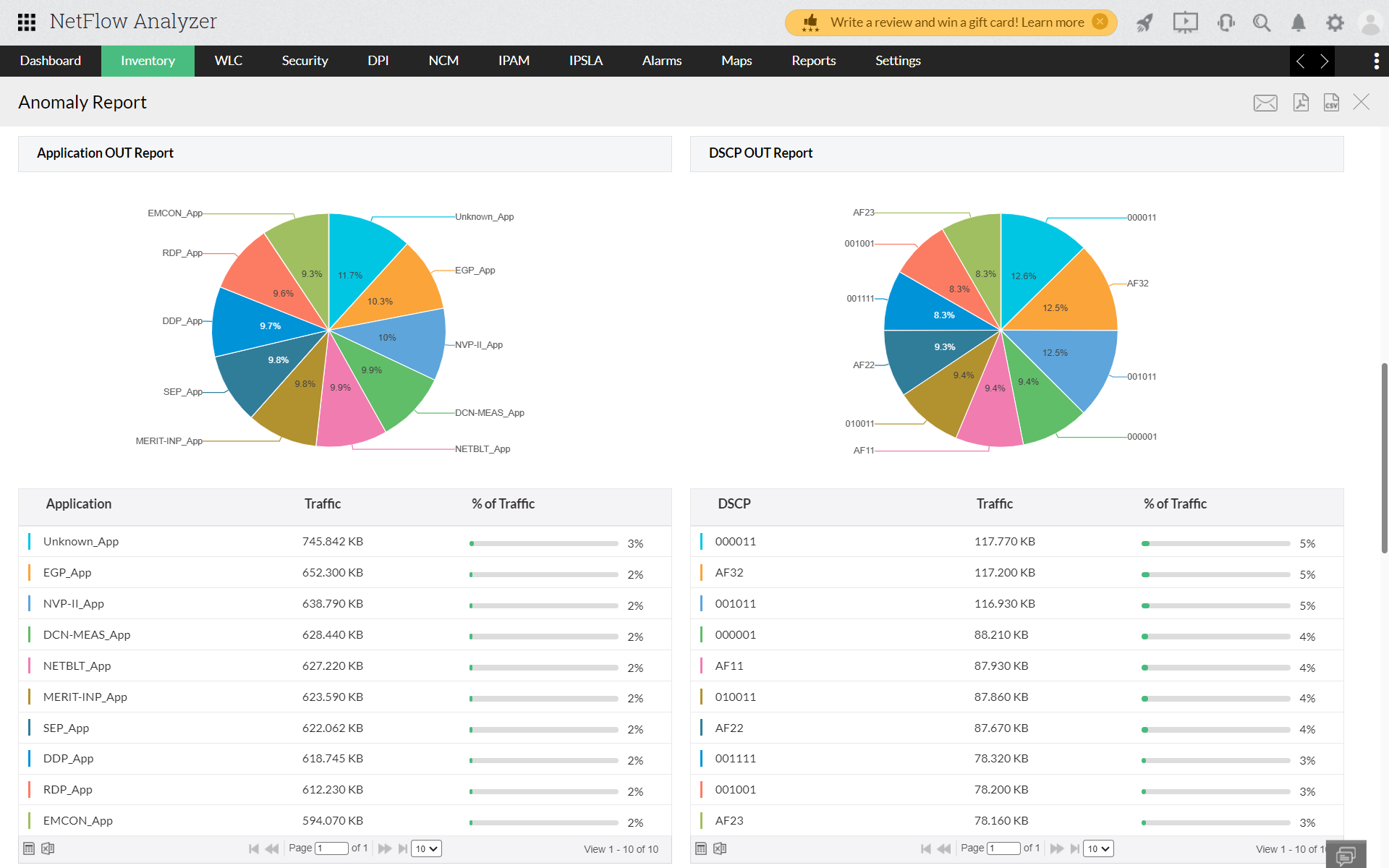The image size is (1389, 868).
Task: Switch to the Alarms tab
Action: pyautogui.click(x=661, y=61)
